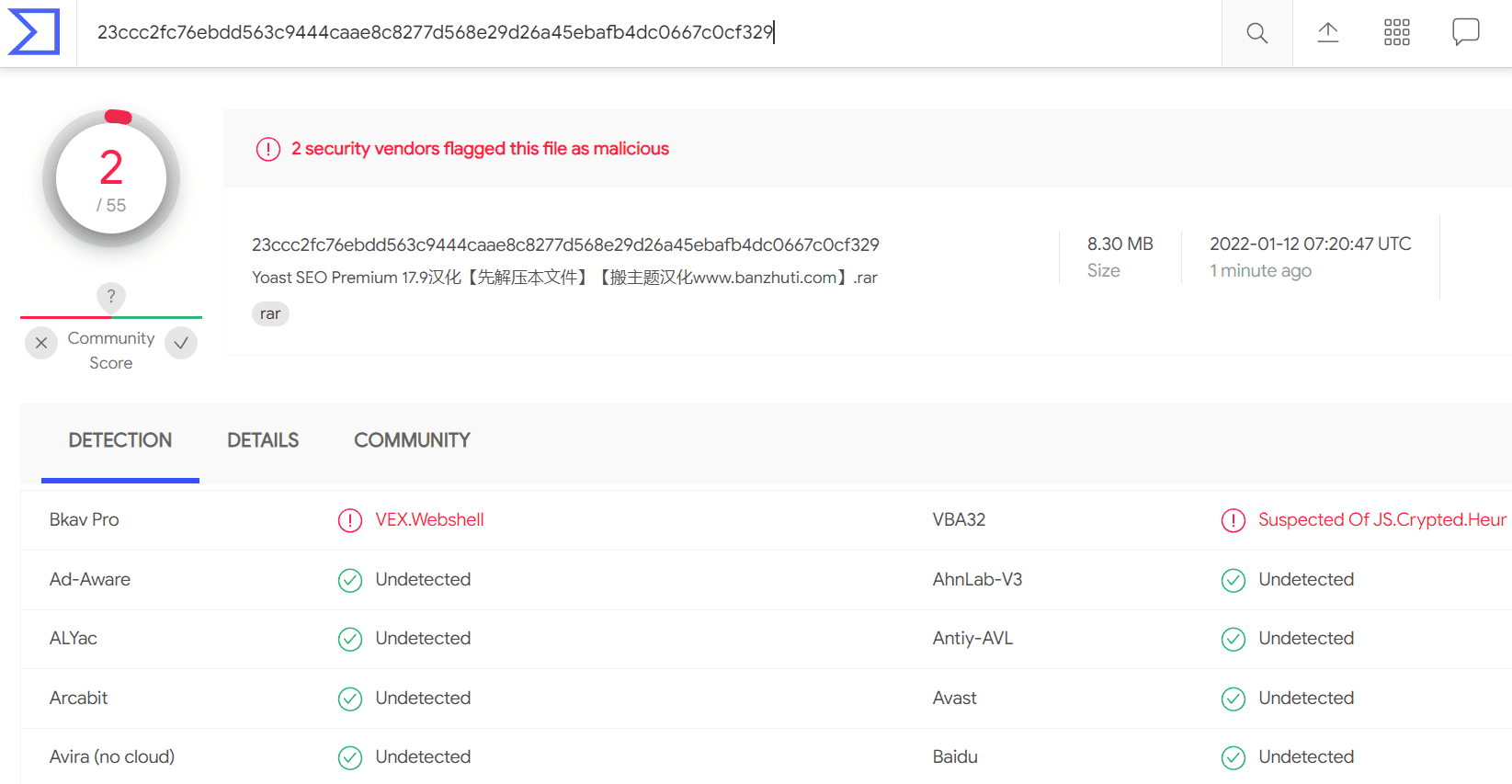Click the file hash text in summary
The height and width of the screenshot is (784, 1512).
pyautogui.click(x=565, y=244)
